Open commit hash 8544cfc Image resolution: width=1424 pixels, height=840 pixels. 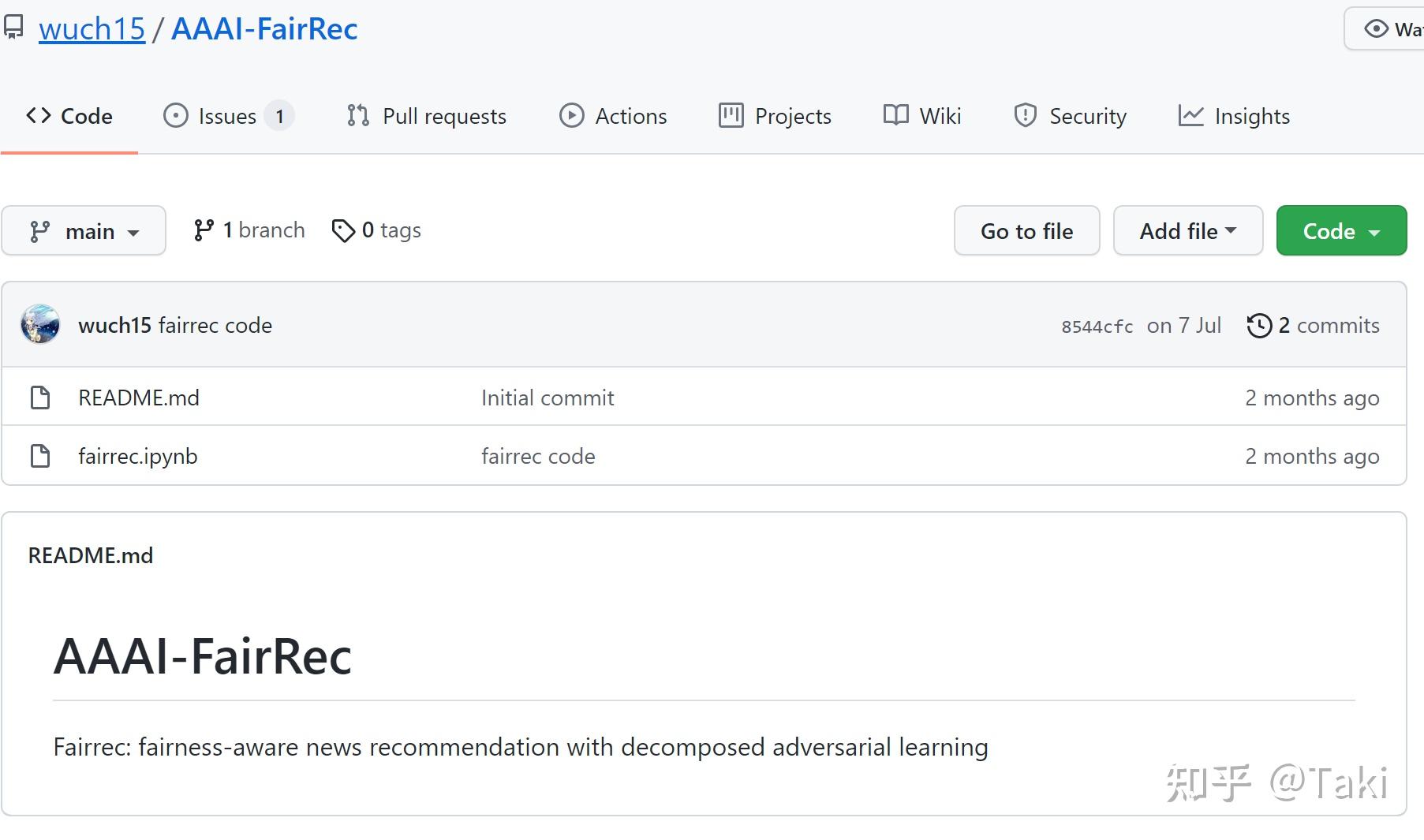pos(1097,327)
